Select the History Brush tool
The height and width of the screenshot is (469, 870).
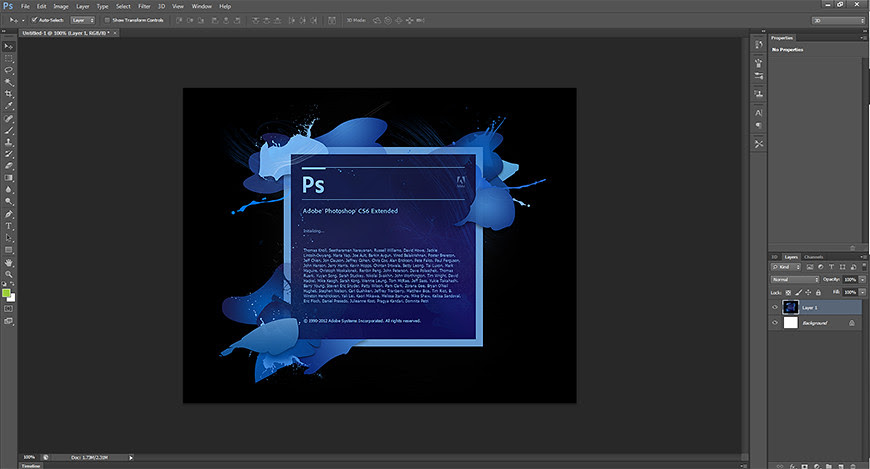(8, 154)
